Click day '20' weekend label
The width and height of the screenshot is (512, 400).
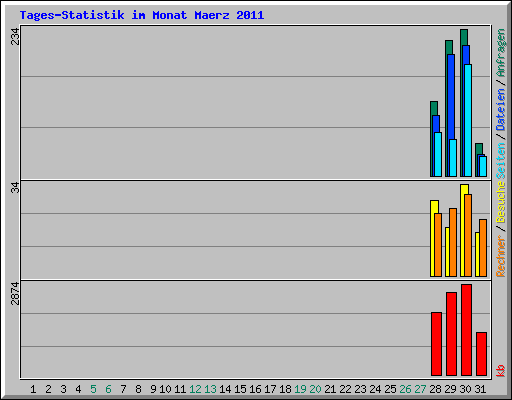(315, 389)
